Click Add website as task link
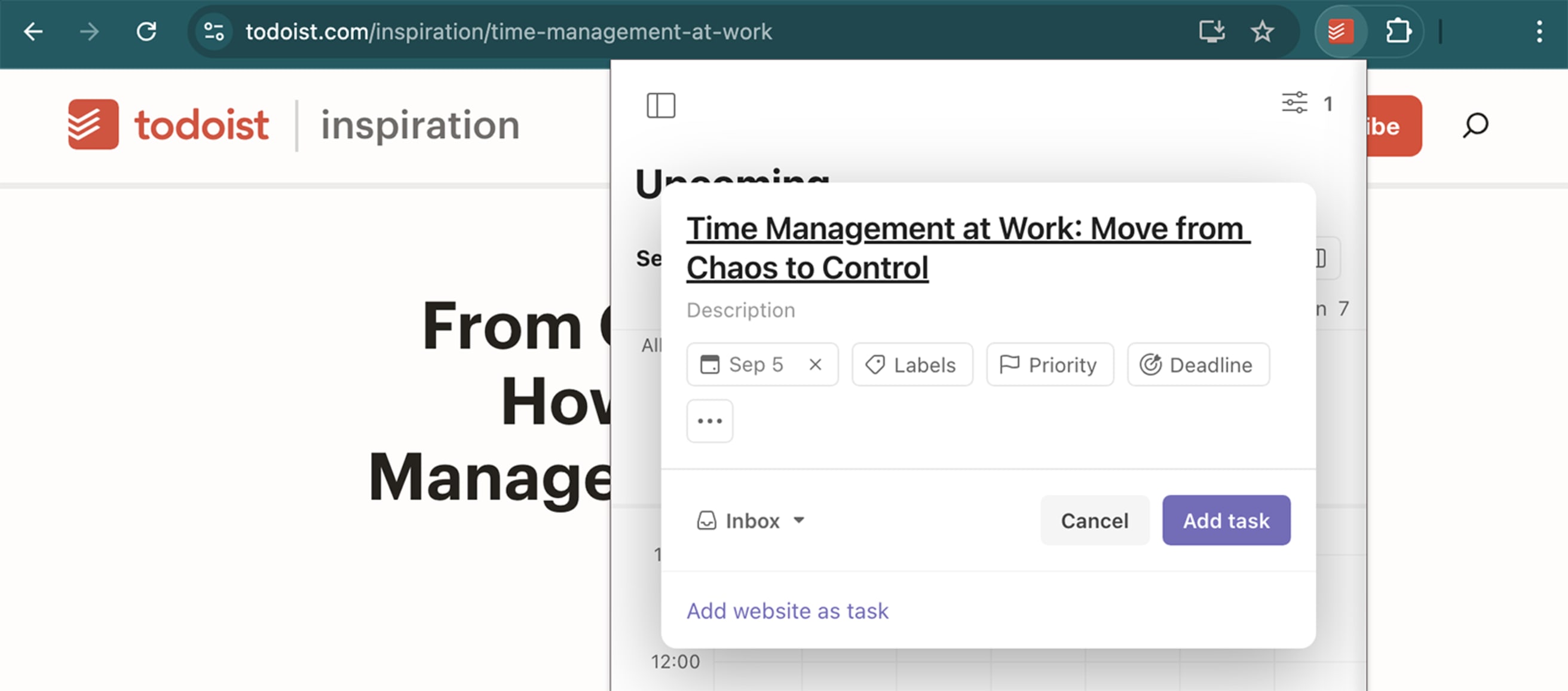Image resolution: width=1568 pixels, height=691 pixels. pos(787,611)
